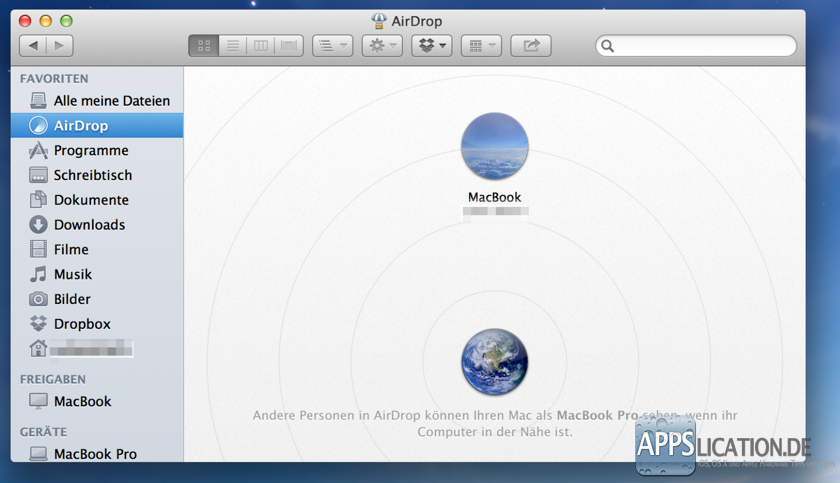Screen dimensions: 840x483
Task: Click the Dokumente icon
Action: (38, 200)
